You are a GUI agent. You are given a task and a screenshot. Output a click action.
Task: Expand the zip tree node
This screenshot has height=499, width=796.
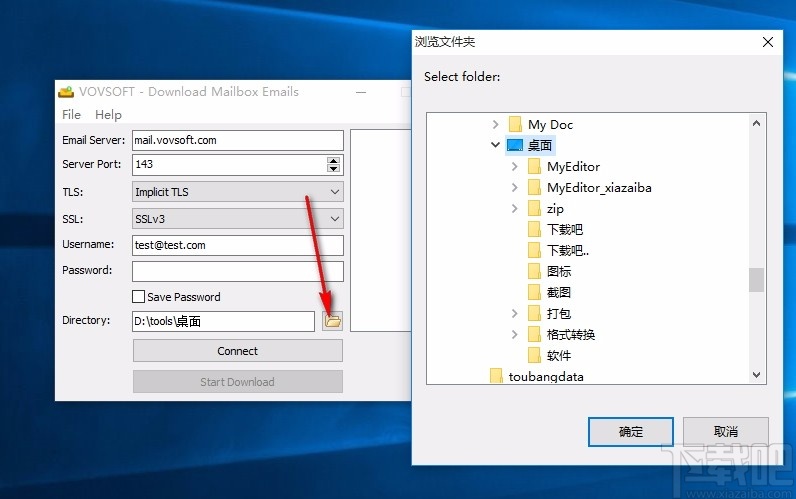coord(514,209)
